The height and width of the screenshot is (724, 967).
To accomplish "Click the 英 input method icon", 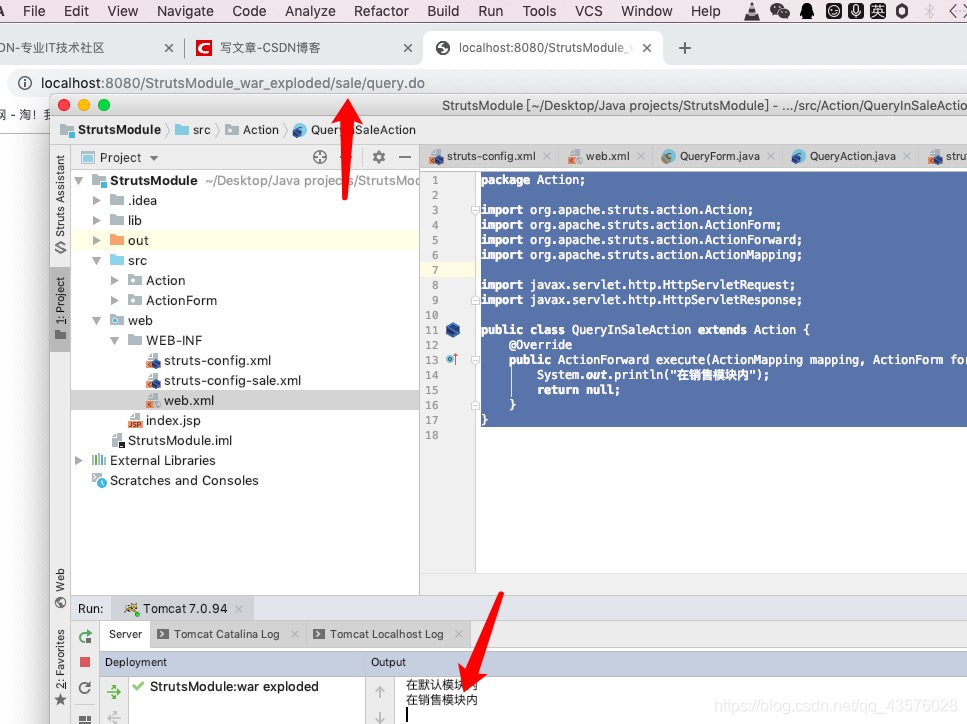I will pyautogui.click(x=878, y=11).
